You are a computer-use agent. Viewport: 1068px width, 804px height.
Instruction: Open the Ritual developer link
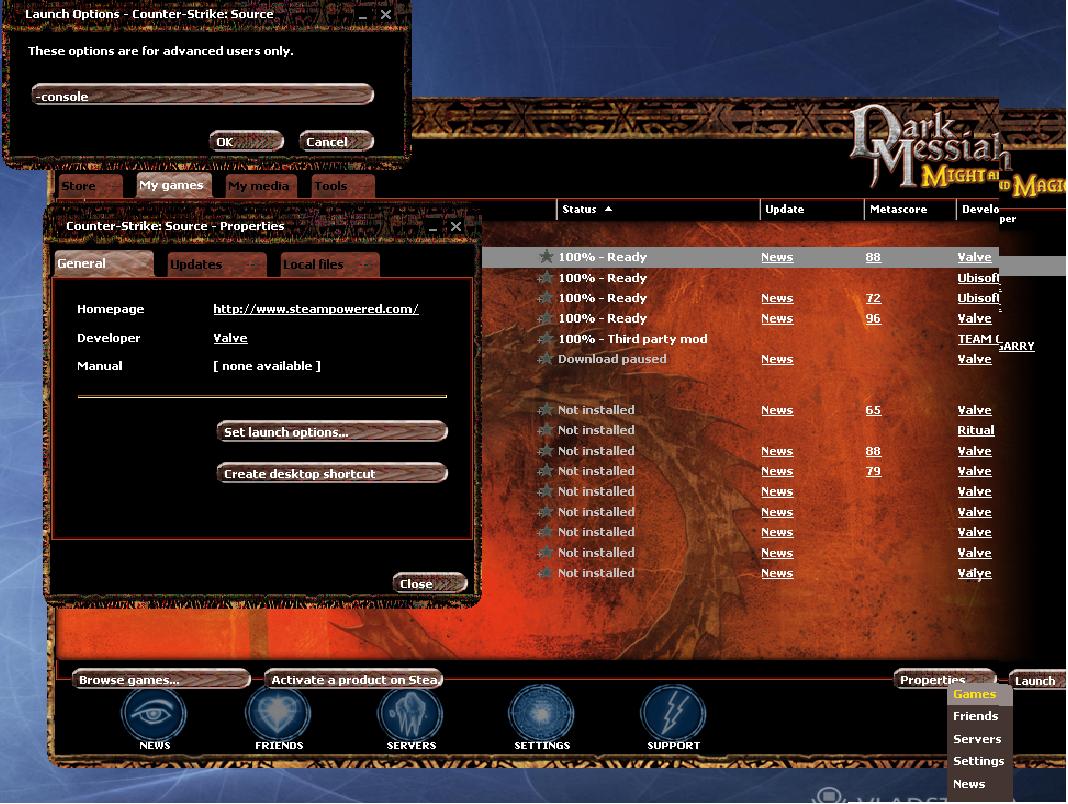click(976, 430)
